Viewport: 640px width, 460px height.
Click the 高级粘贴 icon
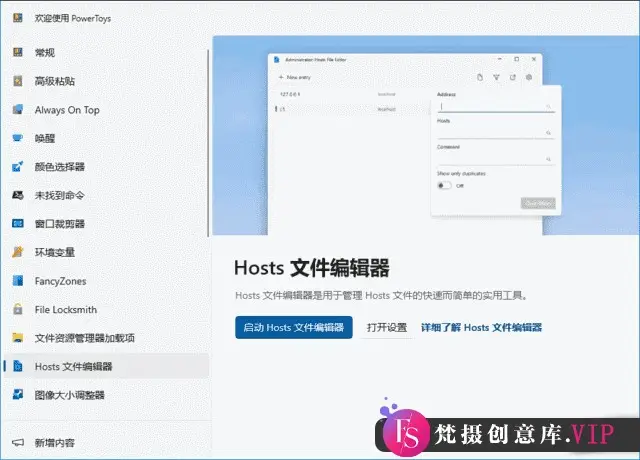(18, 81)
